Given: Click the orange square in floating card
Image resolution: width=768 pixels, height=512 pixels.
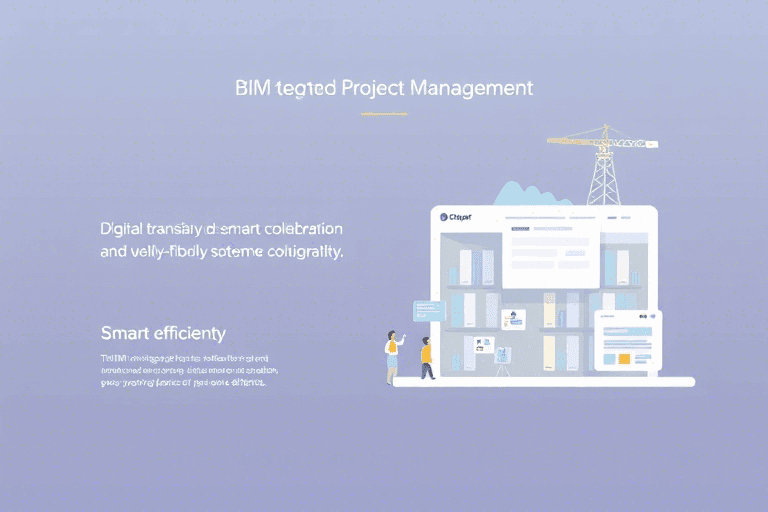Looking at the screenshot, I should pyautogui.click(x=623, y=357).
